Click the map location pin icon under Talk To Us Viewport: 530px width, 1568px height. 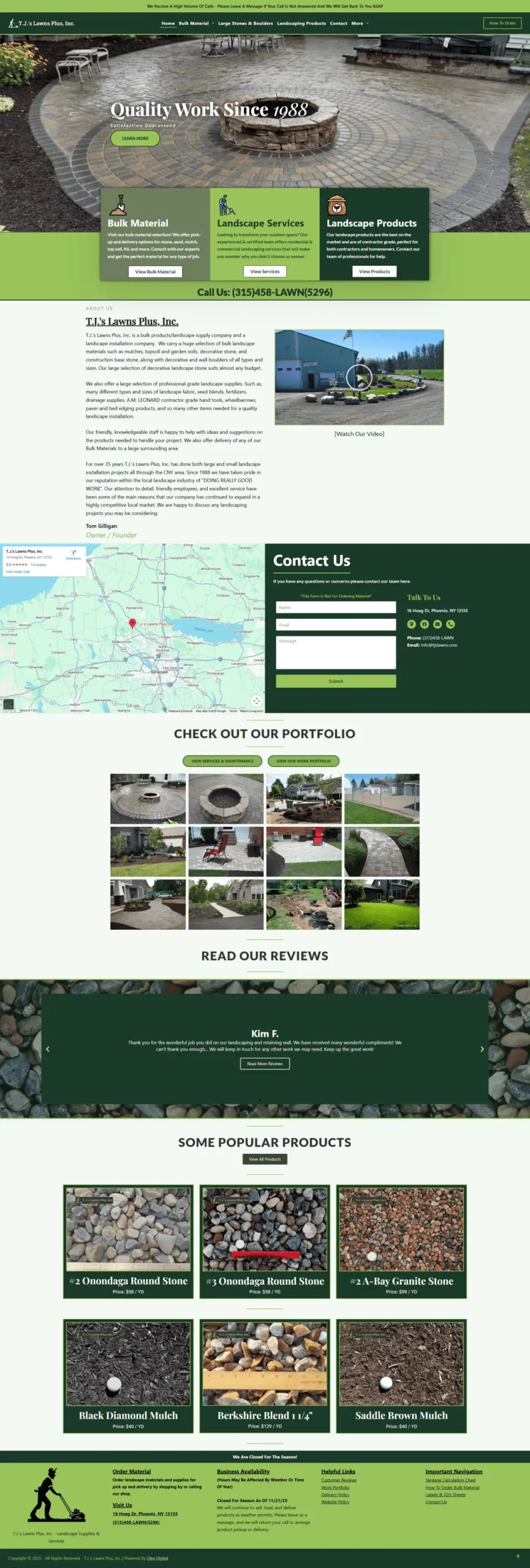[x=411, y=624]
